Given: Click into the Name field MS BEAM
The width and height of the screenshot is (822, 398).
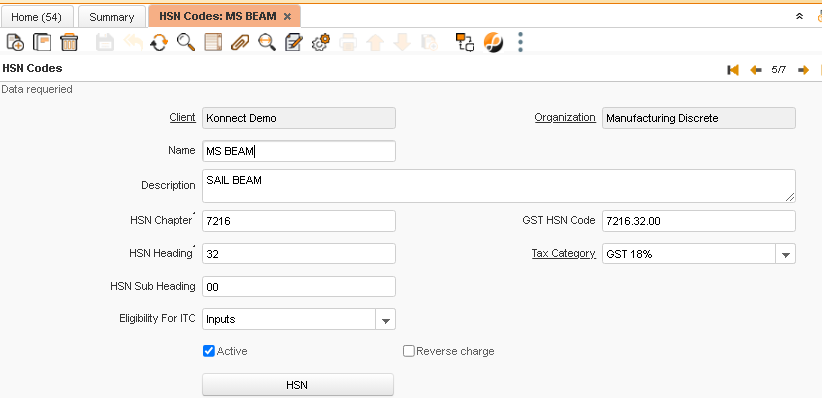Looking at the screenshot, I should coord(299,151).
